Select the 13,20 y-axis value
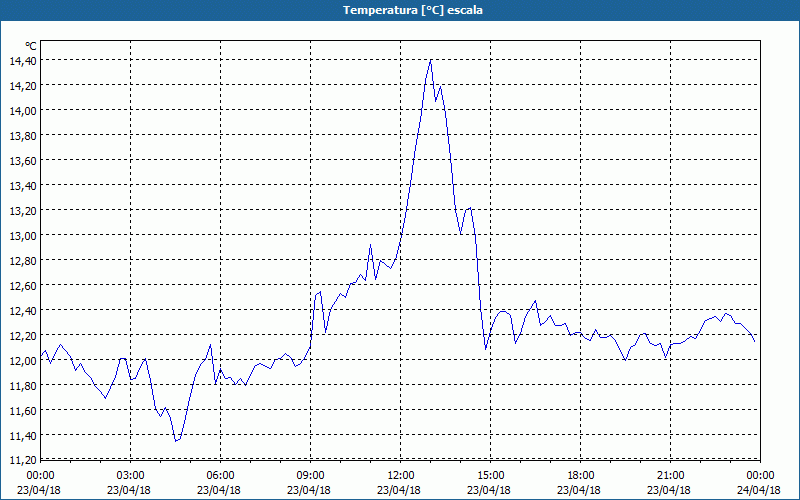 click(23, 210)
